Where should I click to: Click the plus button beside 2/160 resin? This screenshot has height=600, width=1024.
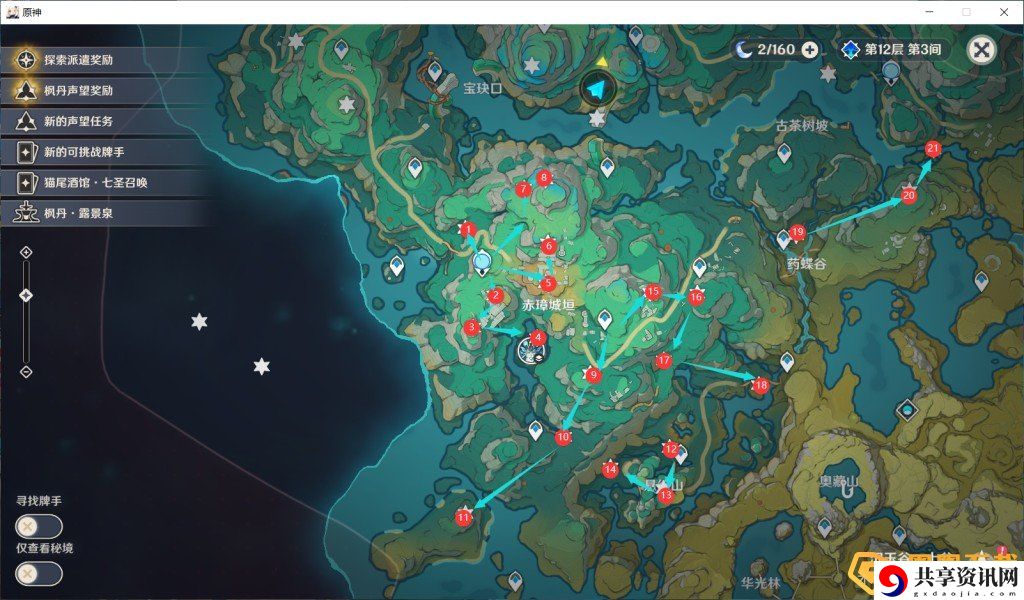[x=810, y=50]
